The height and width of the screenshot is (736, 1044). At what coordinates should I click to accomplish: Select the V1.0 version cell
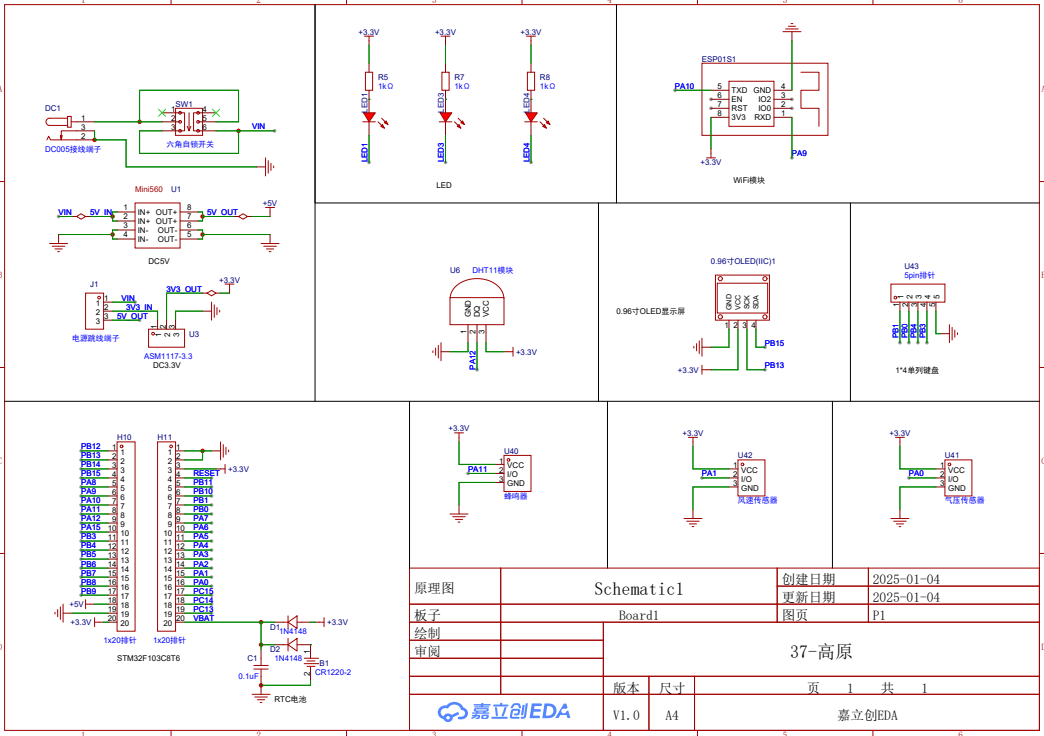pyautogui.click(x=626, y=715)
